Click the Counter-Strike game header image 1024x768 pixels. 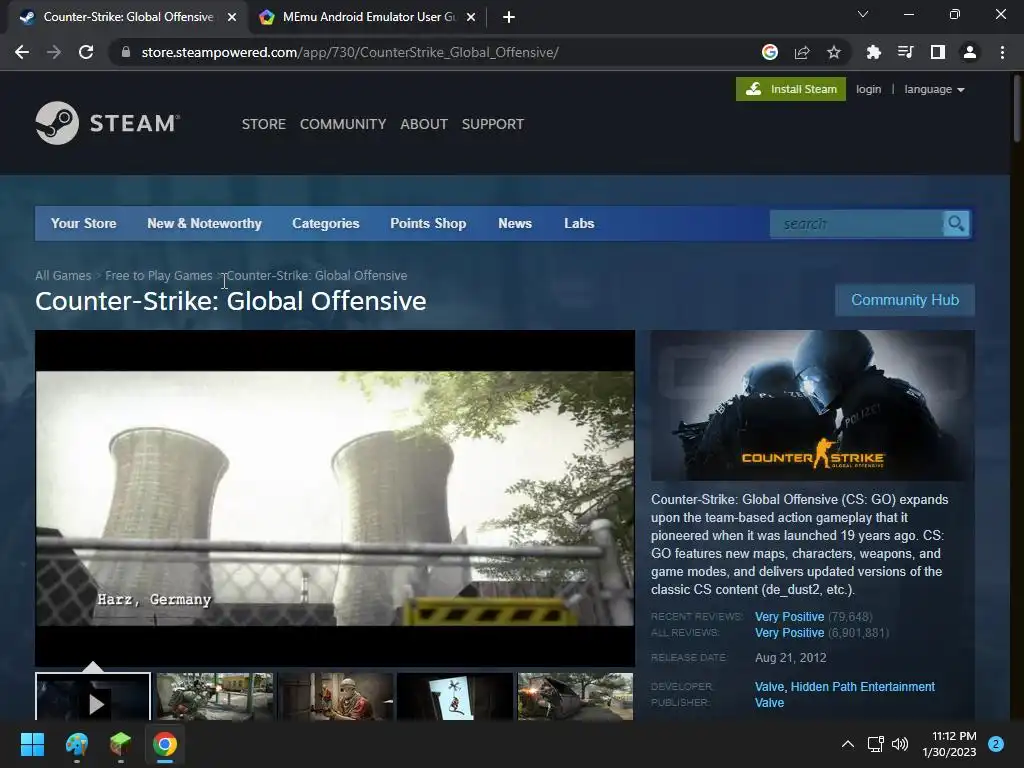(x=812, y=406)
